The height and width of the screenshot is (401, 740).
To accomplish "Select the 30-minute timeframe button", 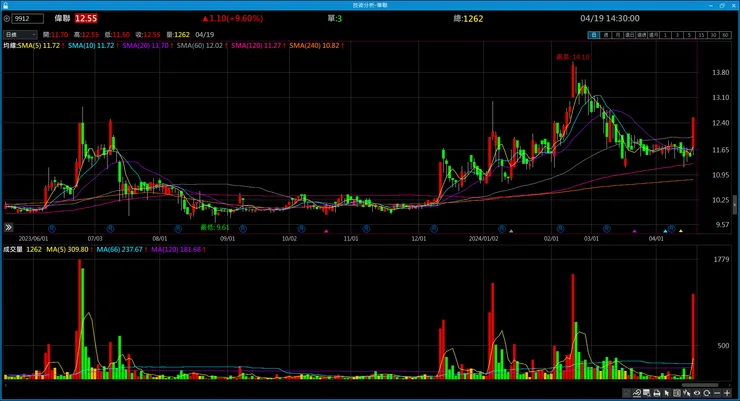I will (714, 35).
